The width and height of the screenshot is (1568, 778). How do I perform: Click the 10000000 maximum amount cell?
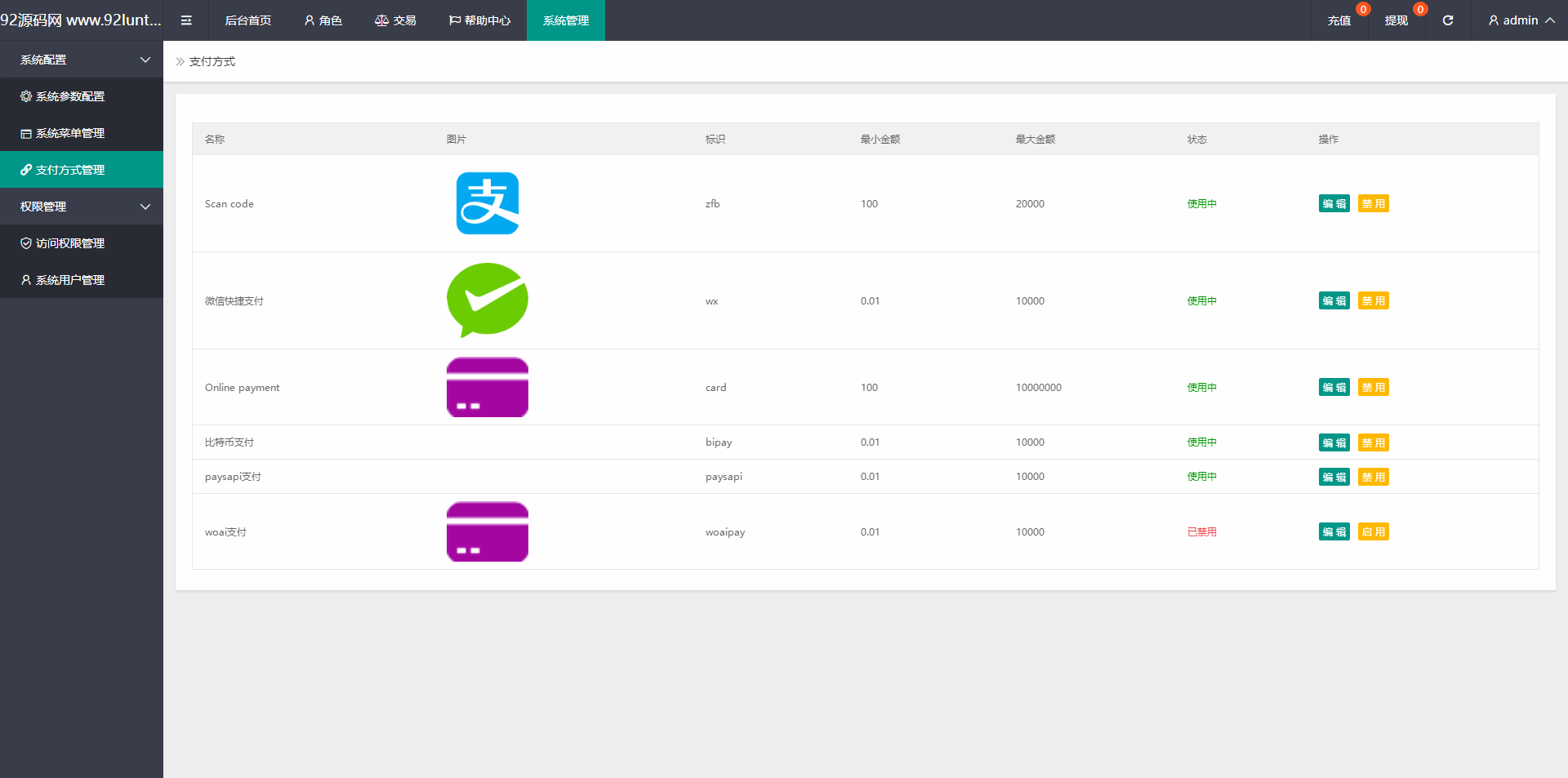pos(1039,387)
